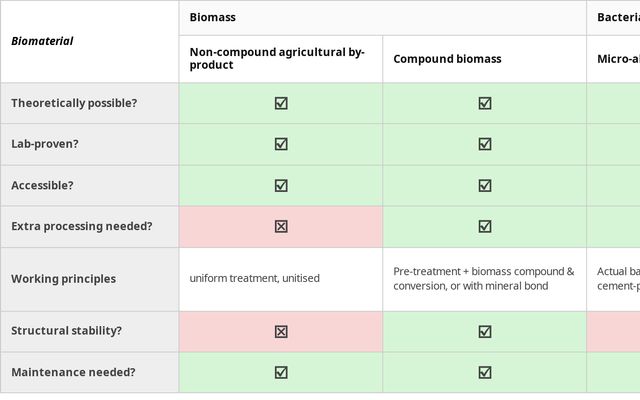Viewport: 640px width, 400px height.
Task: Select the Structural stability? row label
Action: (x=66, y=331)
